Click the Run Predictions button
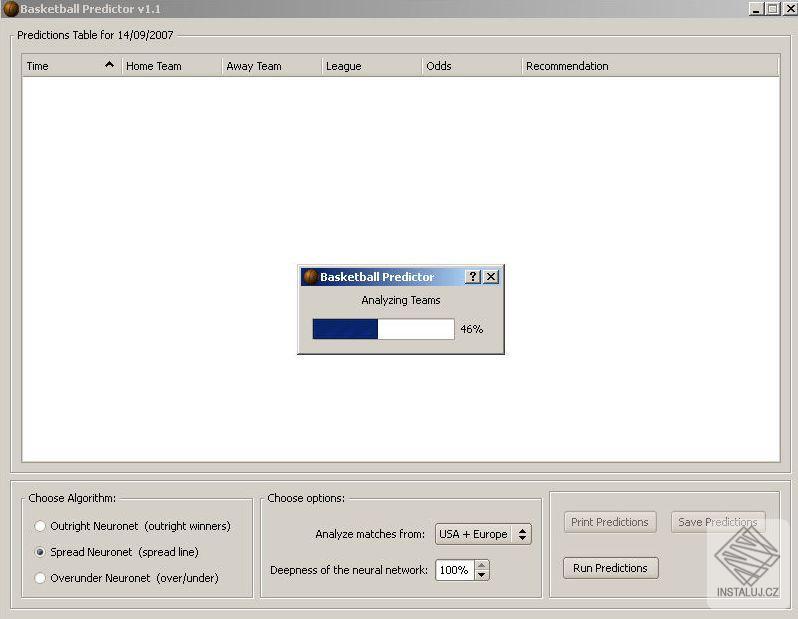 click(611, 568)
